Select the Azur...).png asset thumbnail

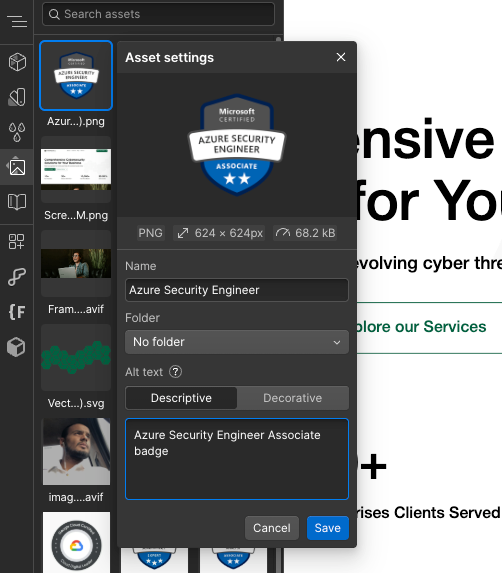click(x=76, y=75)
